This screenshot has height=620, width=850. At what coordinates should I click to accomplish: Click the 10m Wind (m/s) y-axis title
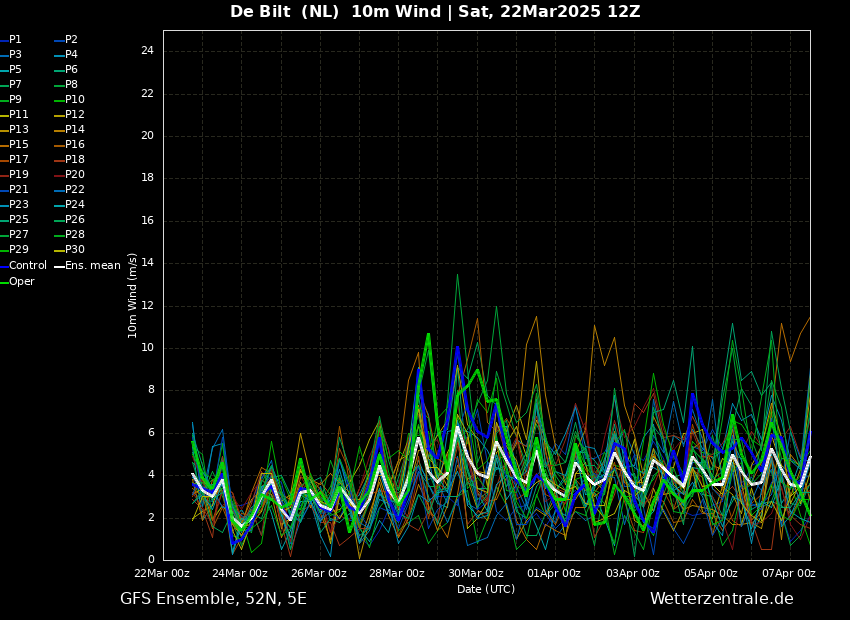pyautogui.click(x=132, y=296)
